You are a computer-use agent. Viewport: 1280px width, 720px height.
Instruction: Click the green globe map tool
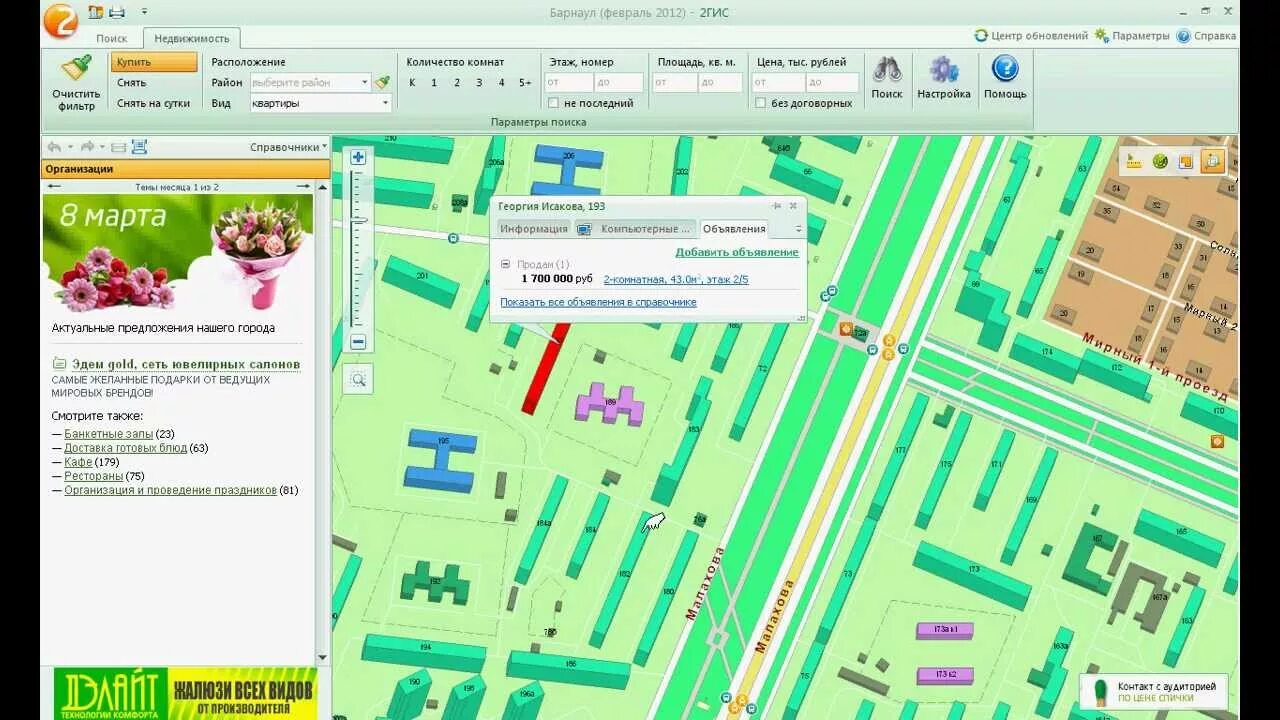[x=1160, y=161]
